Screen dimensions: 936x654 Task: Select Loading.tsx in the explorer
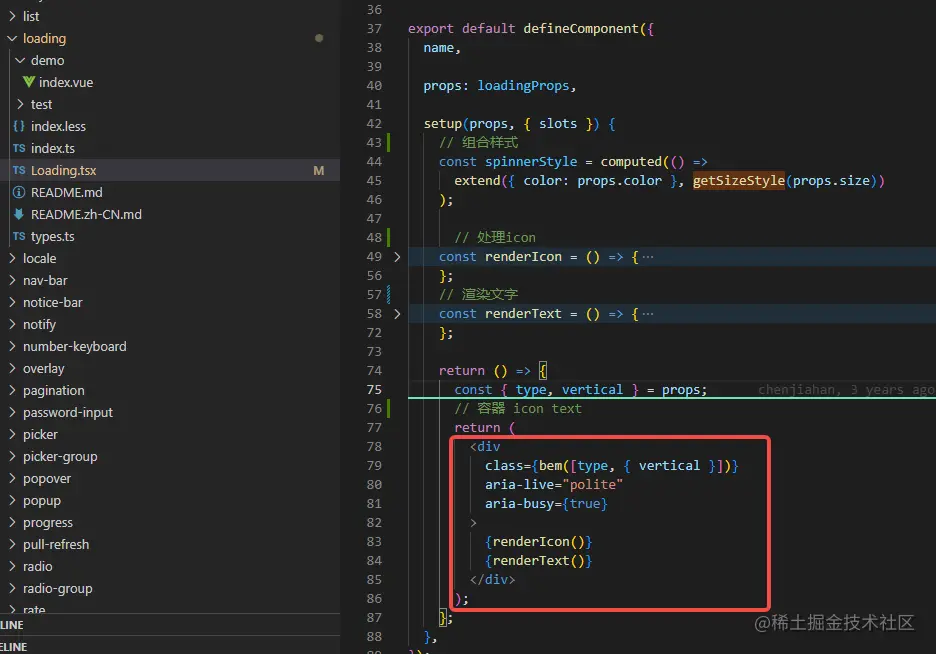pos(170,171)
